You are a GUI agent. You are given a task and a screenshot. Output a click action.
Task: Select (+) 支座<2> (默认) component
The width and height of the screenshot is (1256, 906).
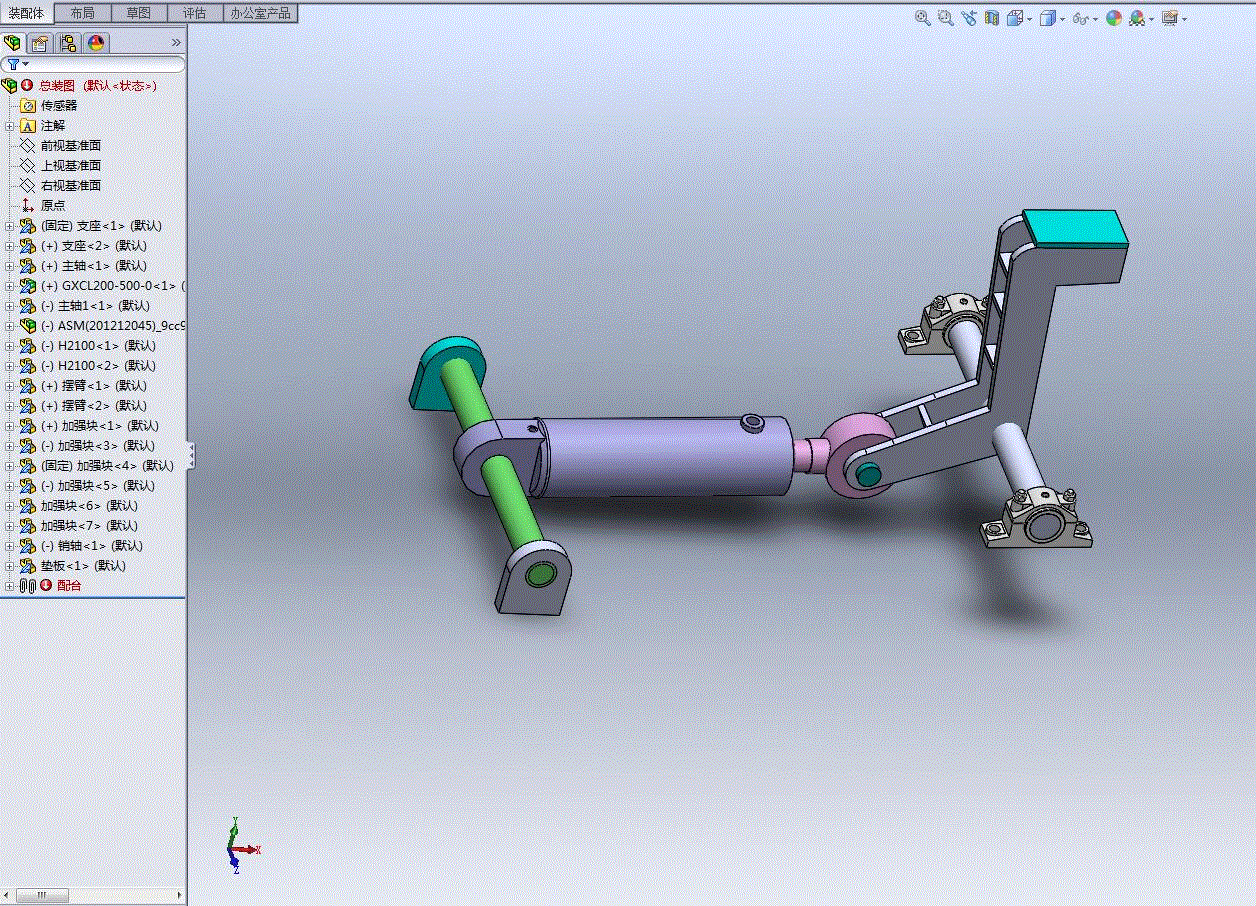click(94, 245)
